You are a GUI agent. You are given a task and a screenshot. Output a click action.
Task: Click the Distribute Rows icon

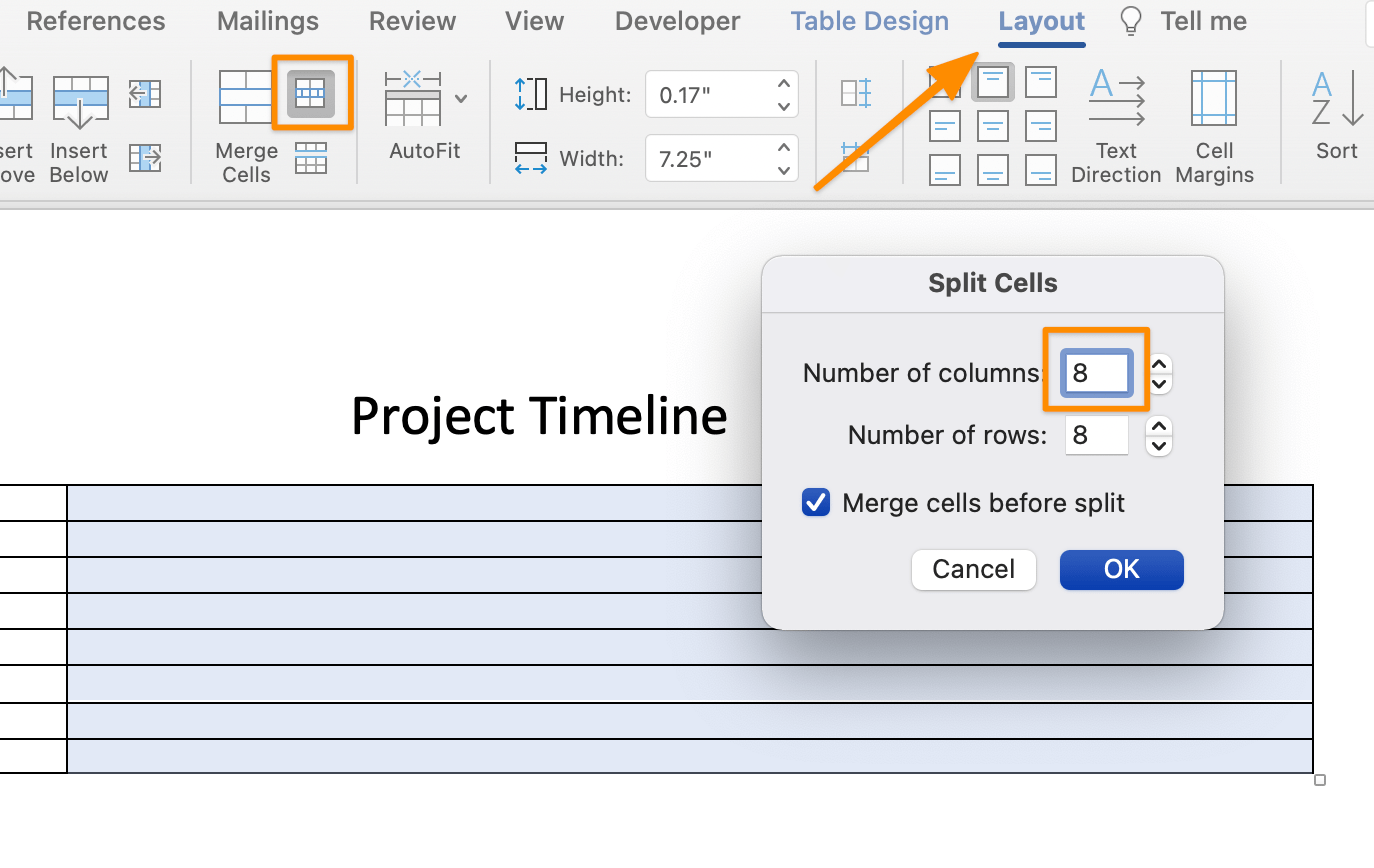coord(856,94)
